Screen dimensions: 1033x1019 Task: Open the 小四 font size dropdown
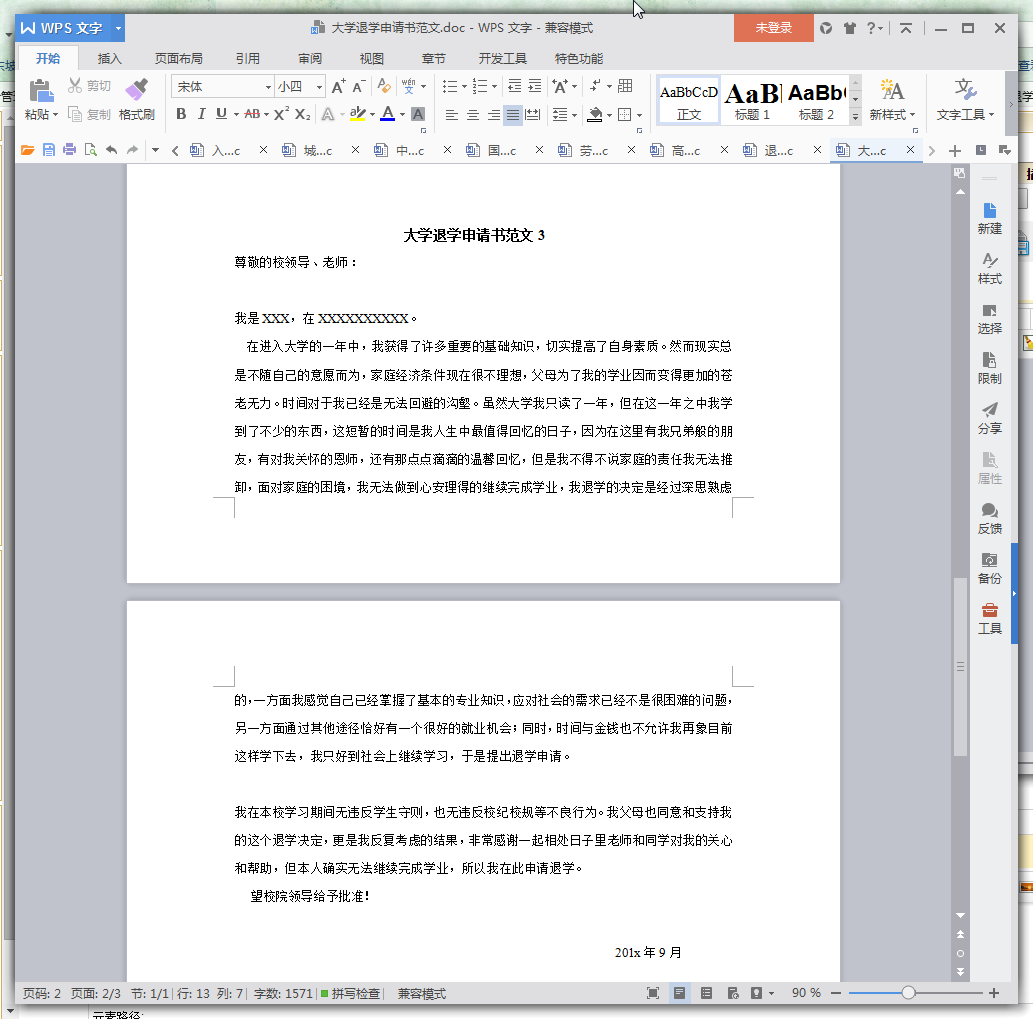(x=320, y=87)
